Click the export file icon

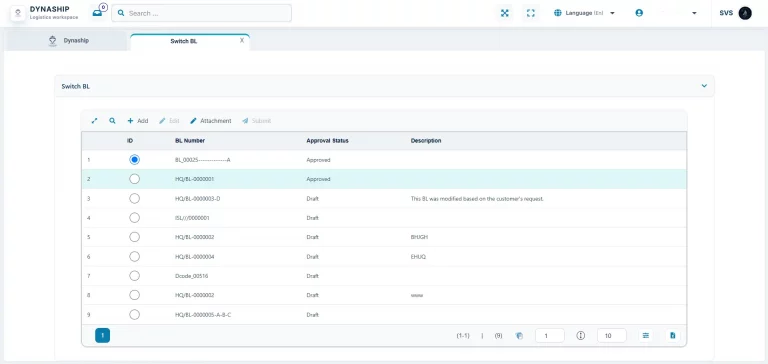673,336
